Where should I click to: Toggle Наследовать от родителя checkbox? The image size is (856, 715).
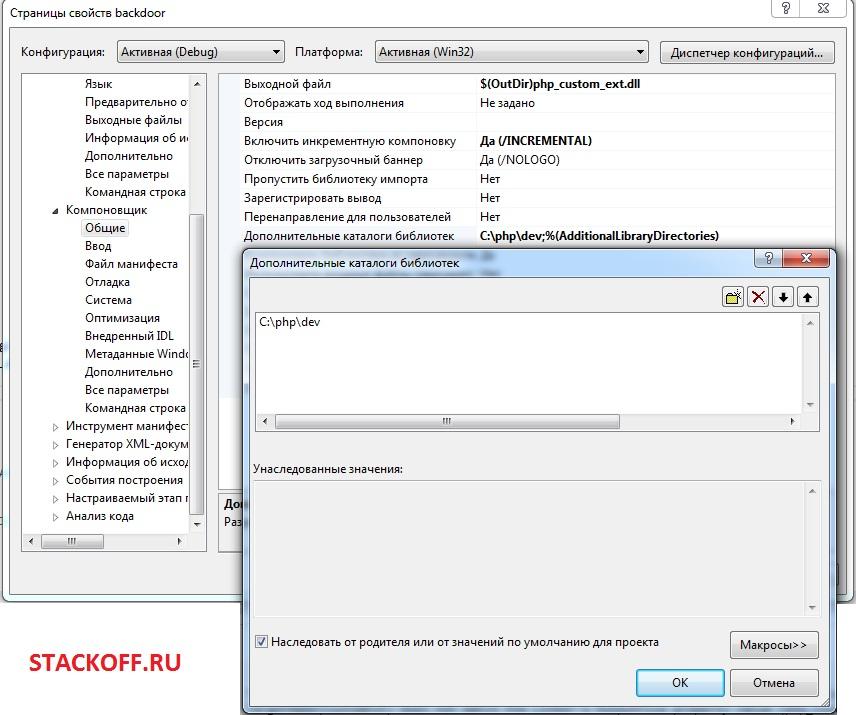[x=261, y=642]
